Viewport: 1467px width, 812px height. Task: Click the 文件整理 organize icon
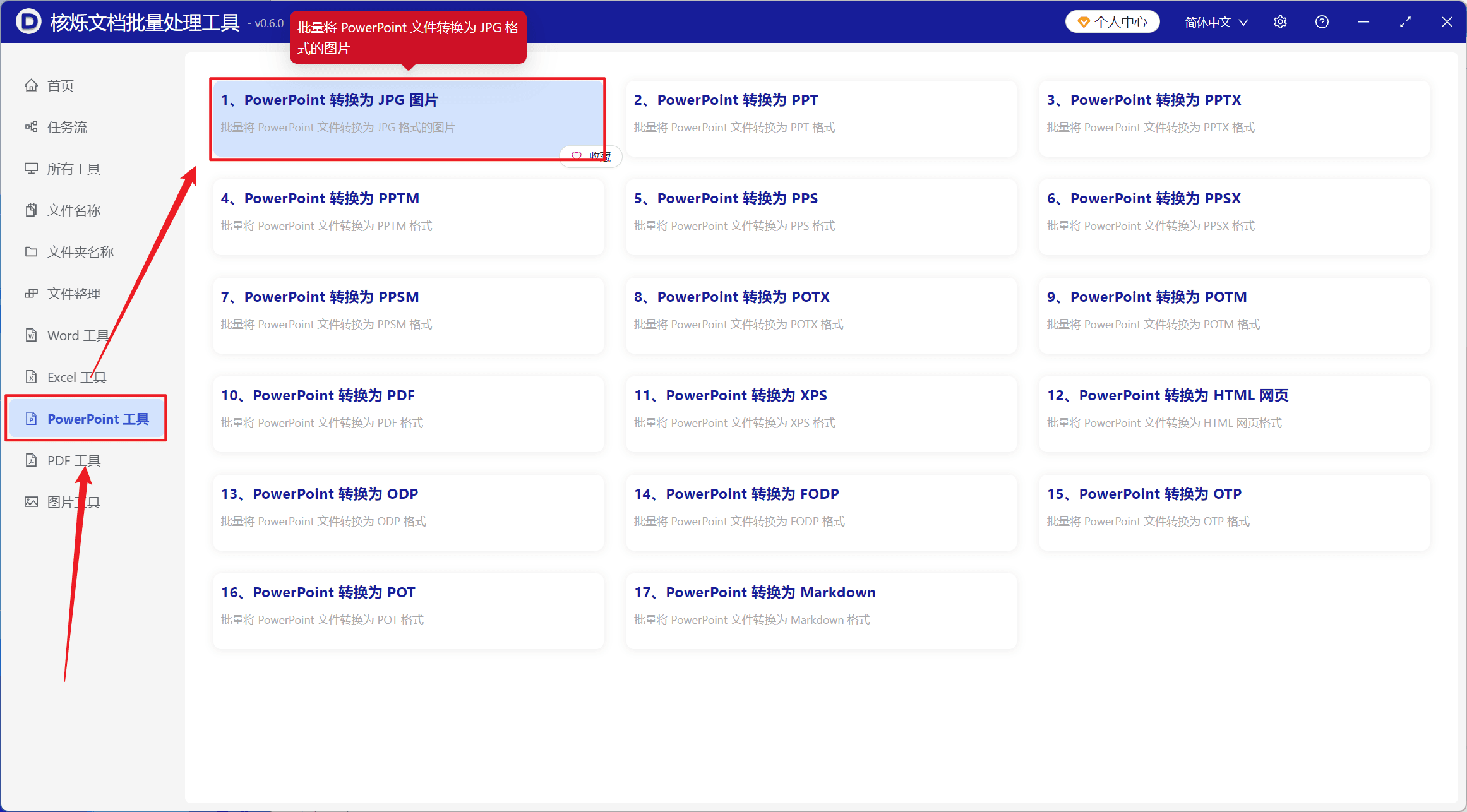pyautogui.click(x=31, y=294)
